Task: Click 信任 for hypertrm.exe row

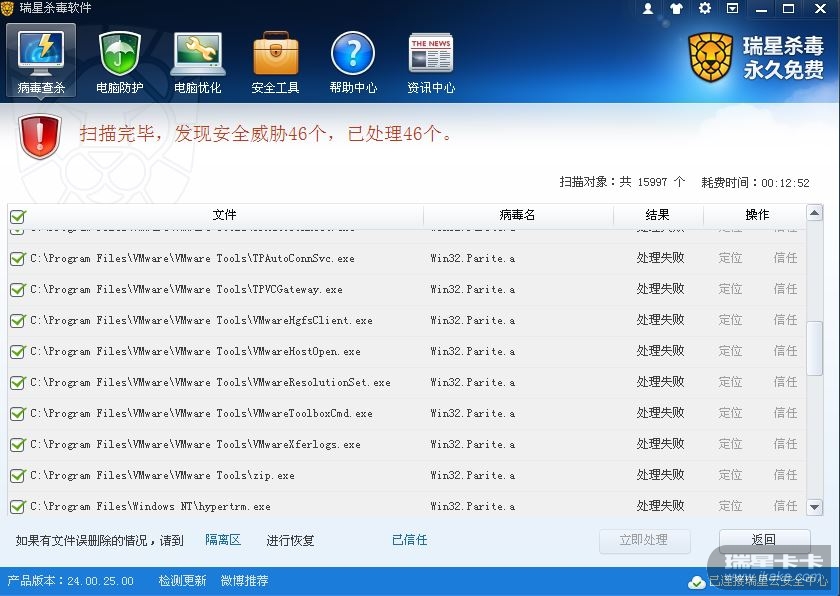Action: (785, 506)
